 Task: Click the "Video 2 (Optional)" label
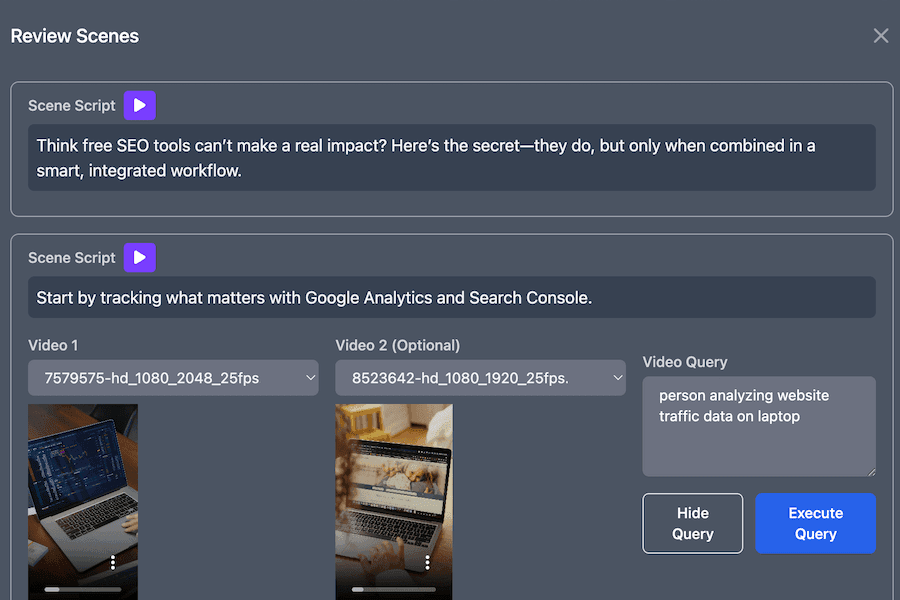(x=397, y=345)
